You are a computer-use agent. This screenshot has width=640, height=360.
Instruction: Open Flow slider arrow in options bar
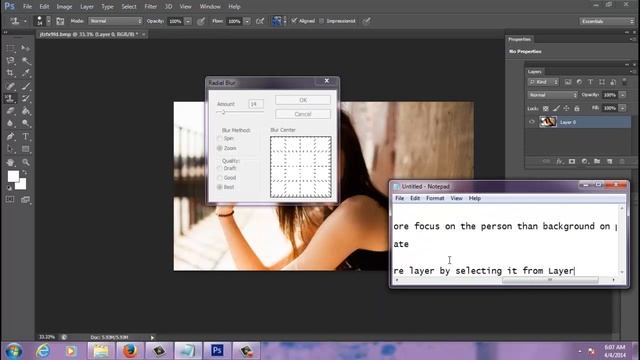click(x=247, y=21)
